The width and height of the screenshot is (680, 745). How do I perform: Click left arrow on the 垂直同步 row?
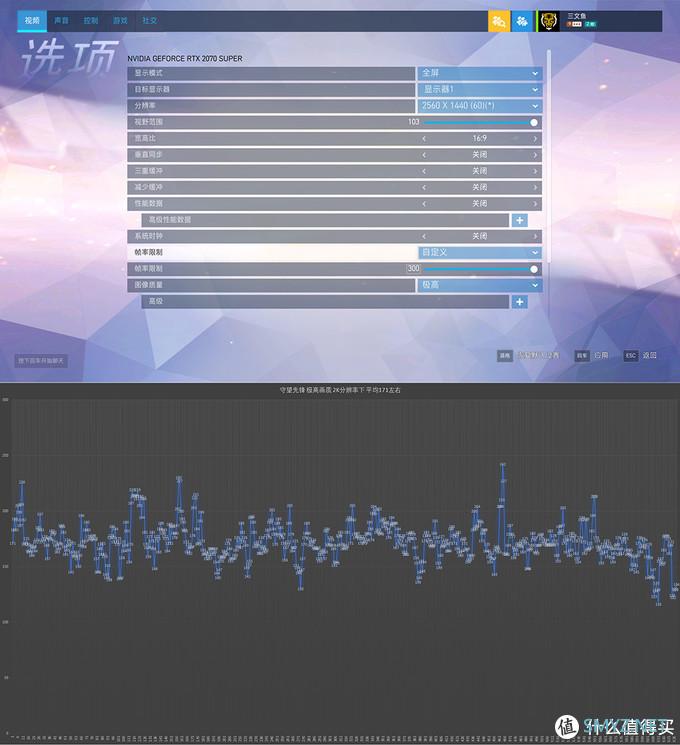424,155
